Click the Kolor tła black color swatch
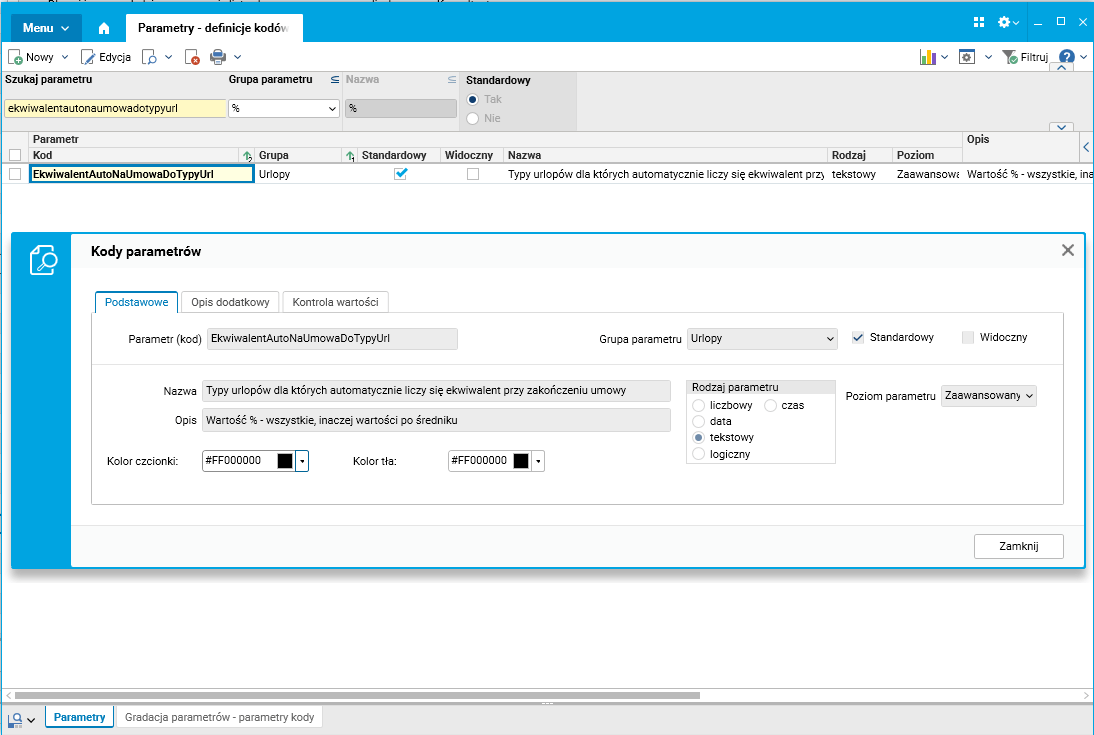This screenshot has height=735, width=1094. [520, 461]
